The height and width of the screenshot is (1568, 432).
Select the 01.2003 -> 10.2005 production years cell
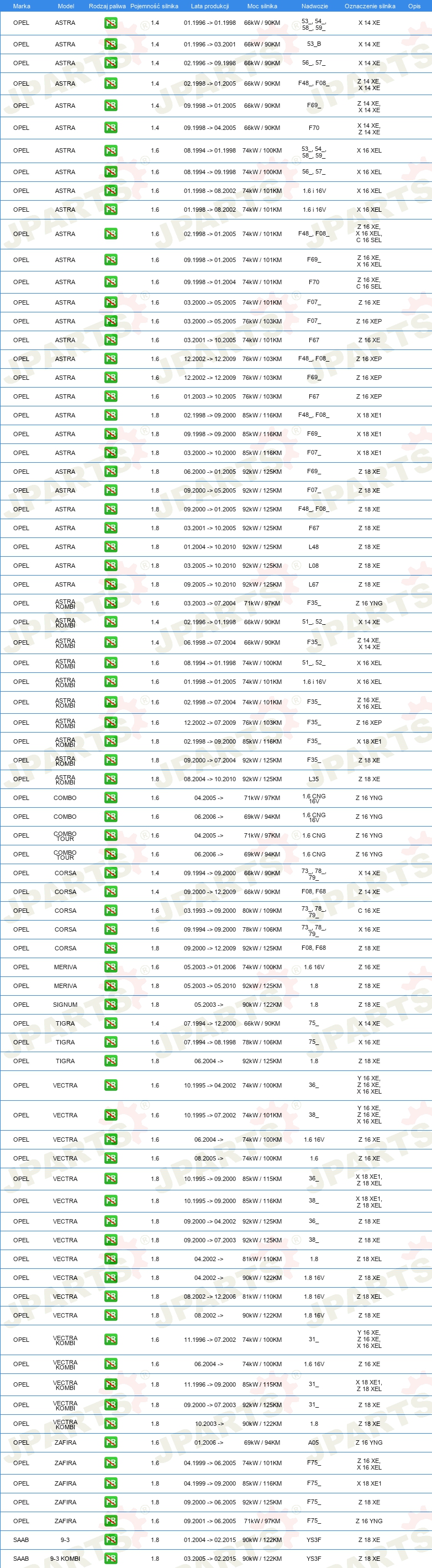(210, 396)
